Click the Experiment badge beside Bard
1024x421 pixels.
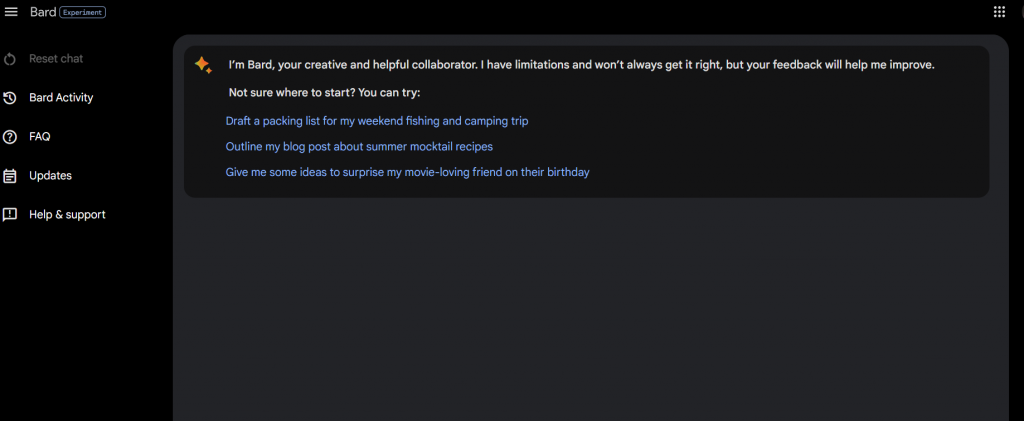tap(83, 12)
